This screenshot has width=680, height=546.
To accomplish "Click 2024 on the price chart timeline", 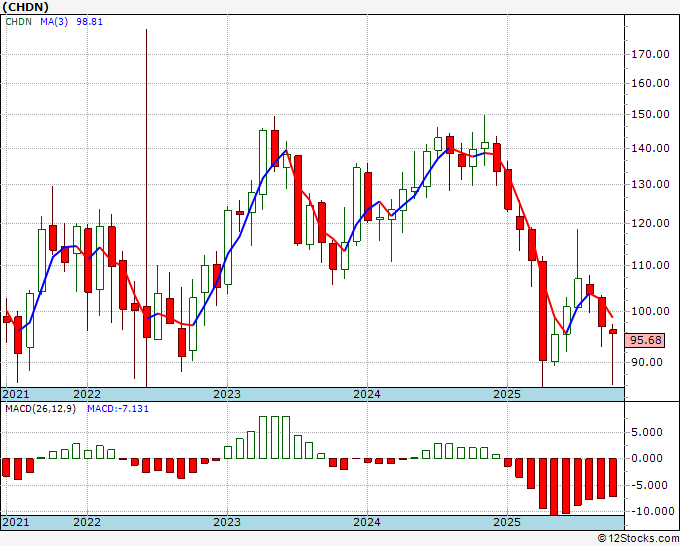I will [x=367, y=394].
